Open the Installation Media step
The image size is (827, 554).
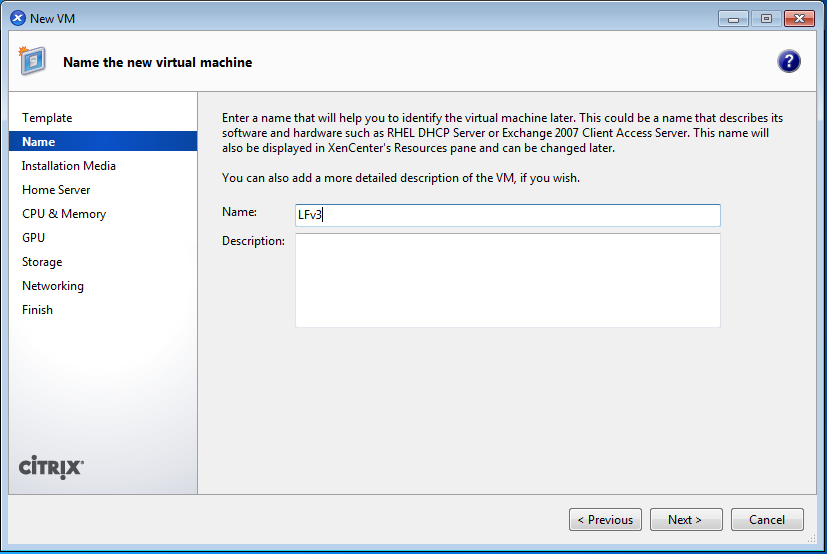coord(69,166)
